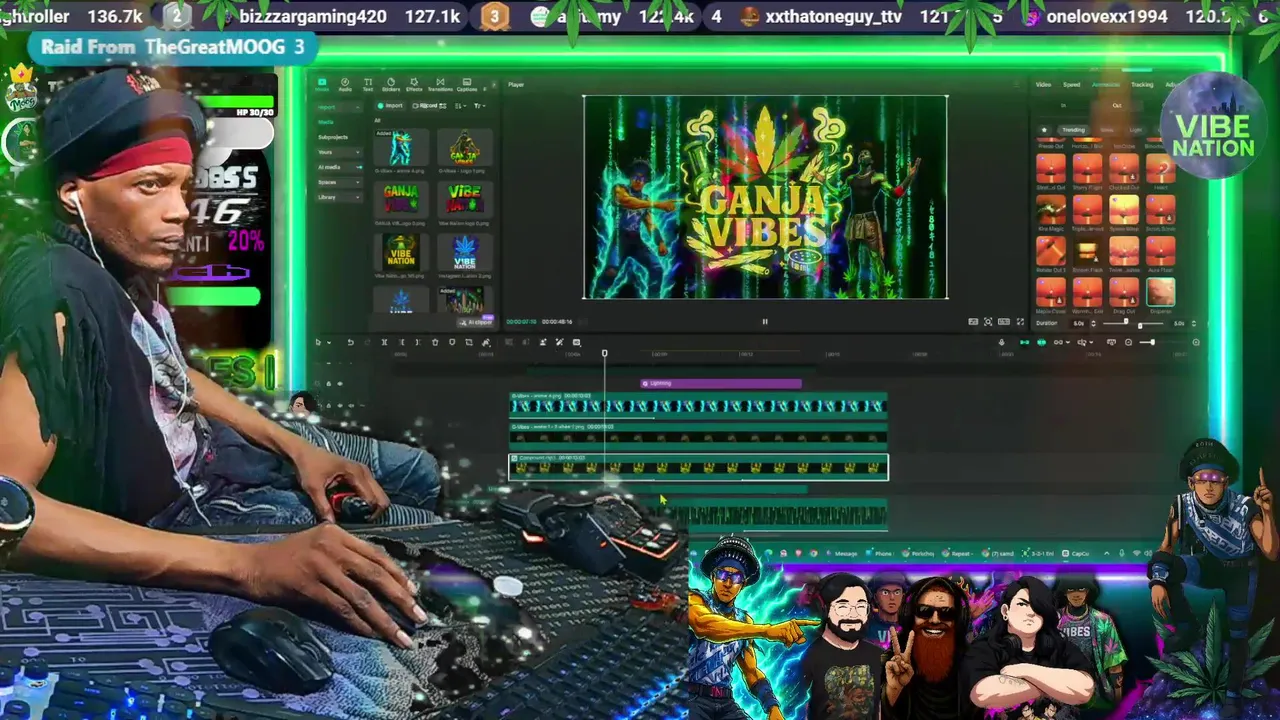Apply the Heart out animation
Image resolution: width=1280 pixels, height=720 pixels.
[x=1161, y=168]
